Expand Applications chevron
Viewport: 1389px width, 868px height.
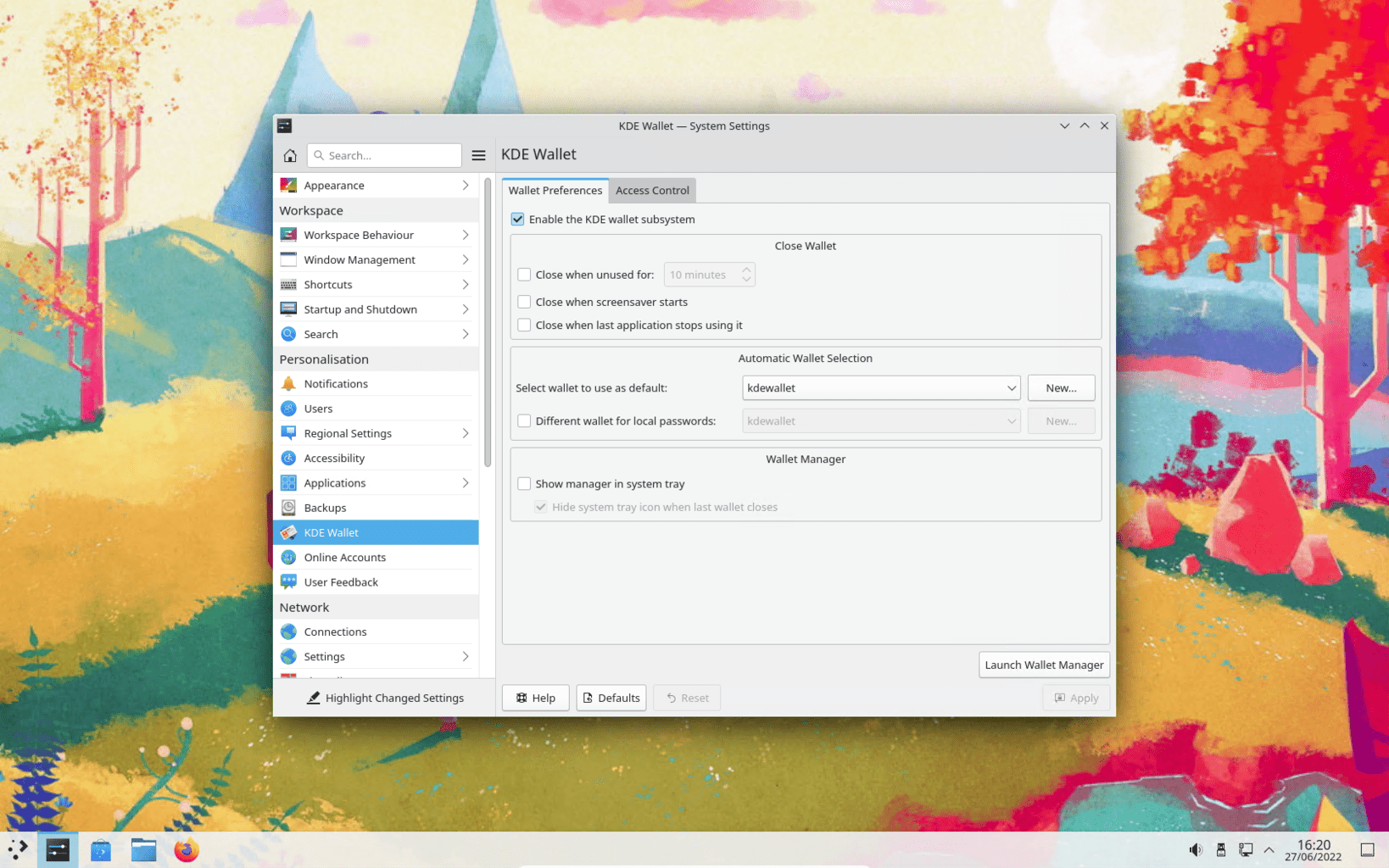(x=466, y=482)
